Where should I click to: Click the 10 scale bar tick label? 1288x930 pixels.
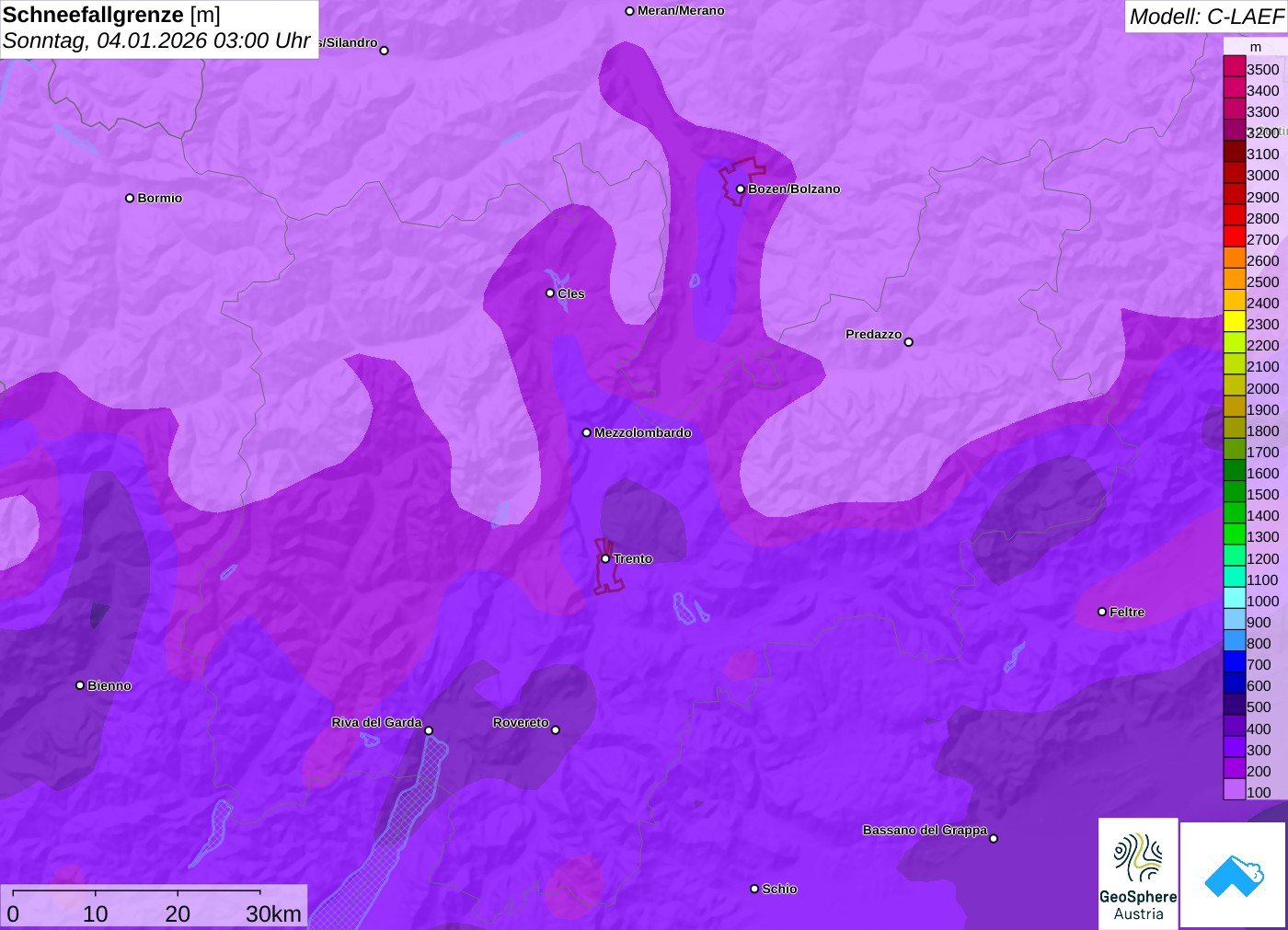pos(96,913)
